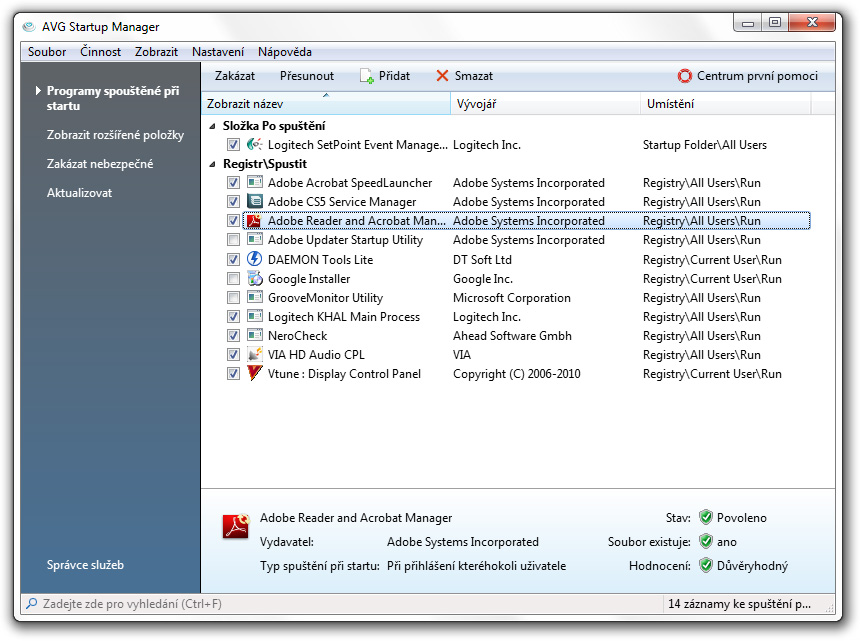The image size is (860, 641).
Task: Open the Nastavení menu
Action: (x=218, y=52)
